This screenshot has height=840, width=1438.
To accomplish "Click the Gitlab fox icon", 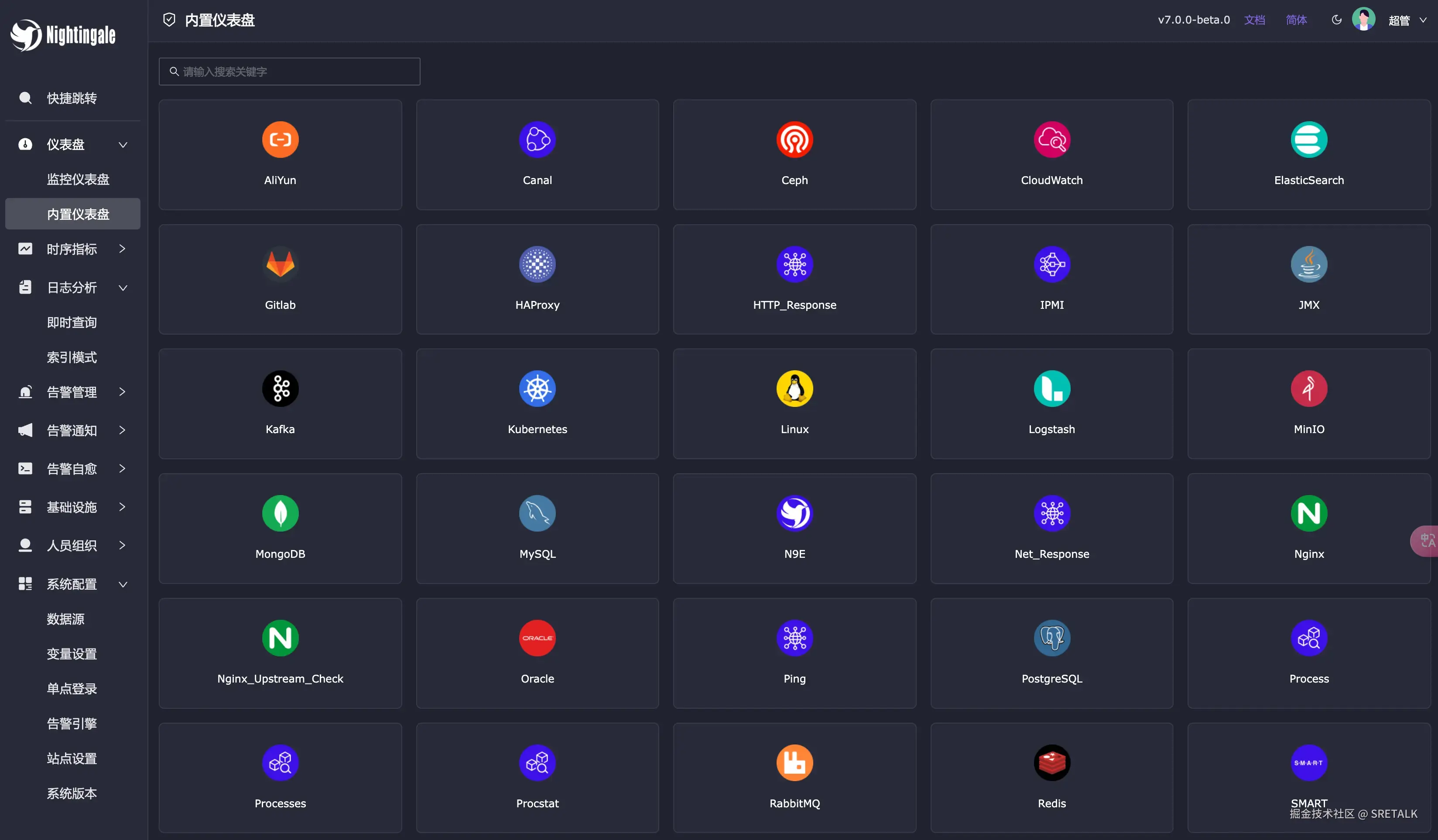I will (x=280, y=264).
